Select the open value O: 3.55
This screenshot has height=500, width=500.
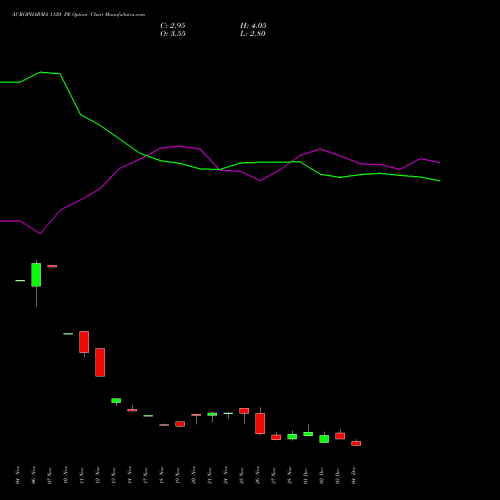tap(173, 34)
